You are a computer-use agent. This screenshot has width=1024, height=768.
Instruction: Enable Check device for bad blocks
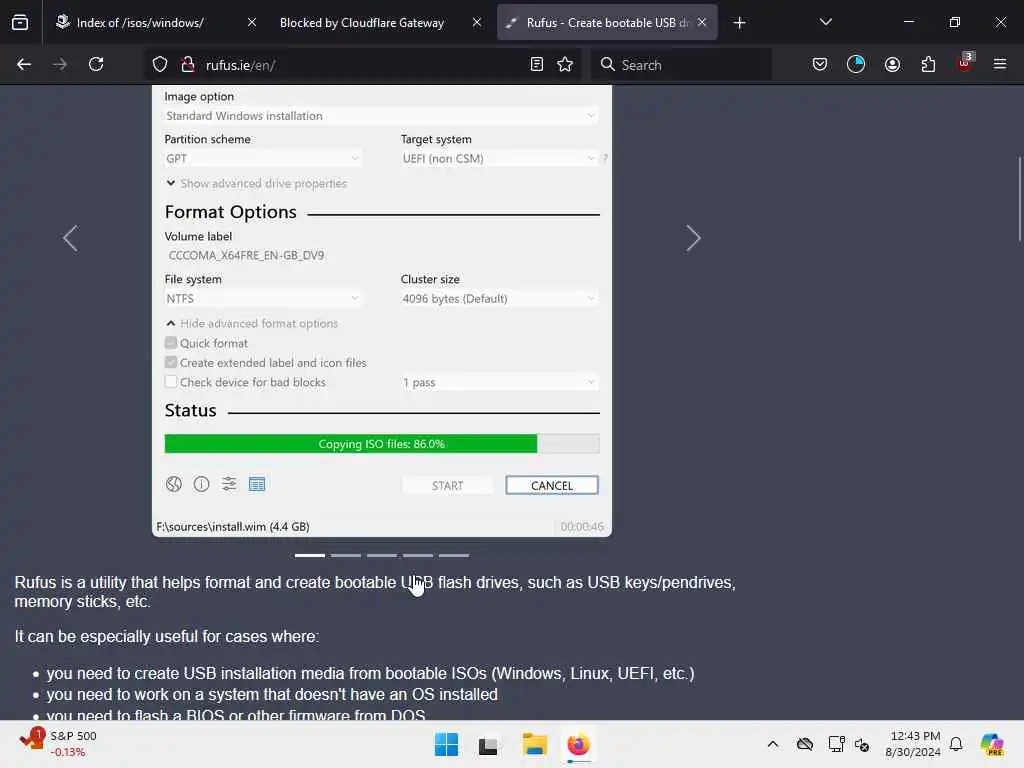(171, 381)
